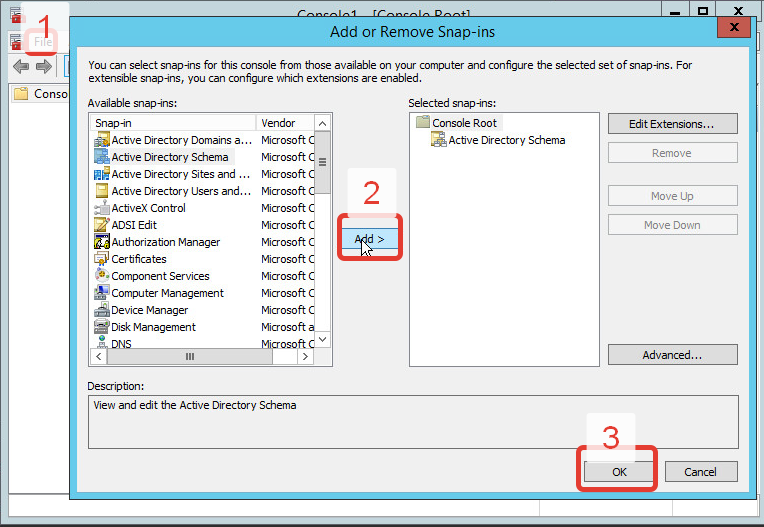Click the snap-in list scroll up arrow
Image resolution: width=764 pixels, height=527 pixels.
point(323,124)
